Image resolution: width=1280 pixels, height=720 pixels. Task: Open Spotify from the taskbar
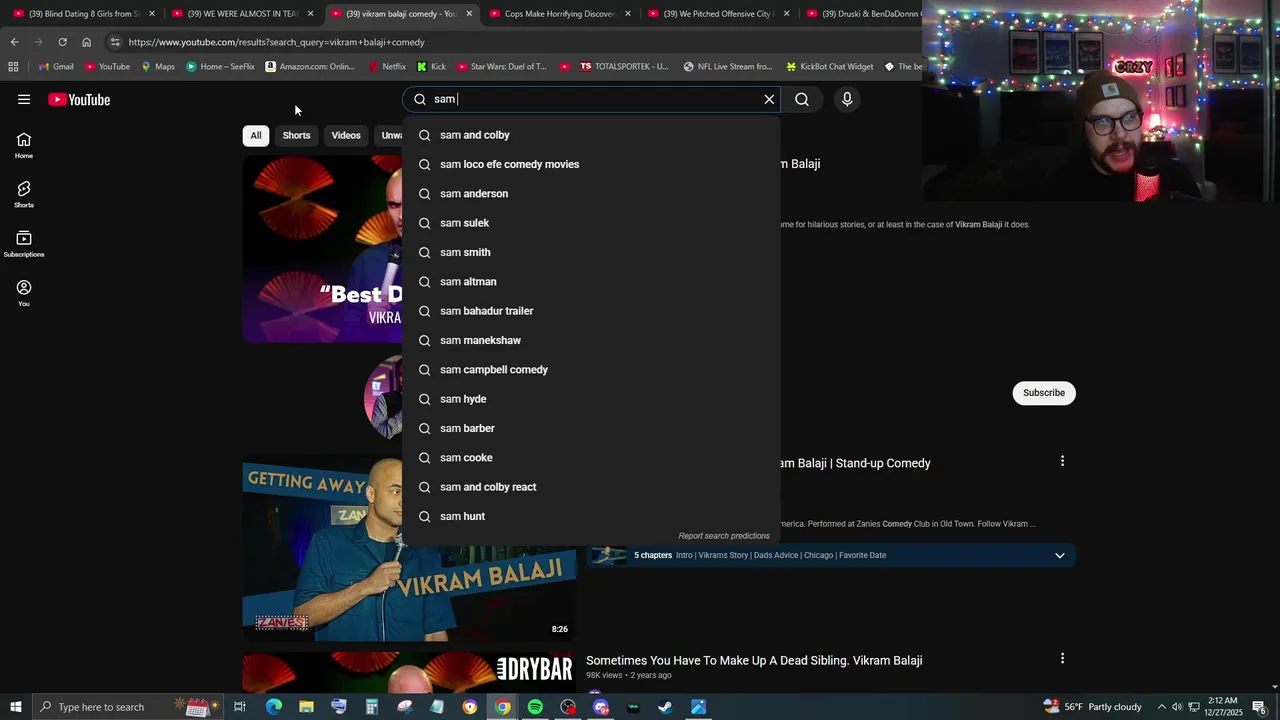pos(535,707)
